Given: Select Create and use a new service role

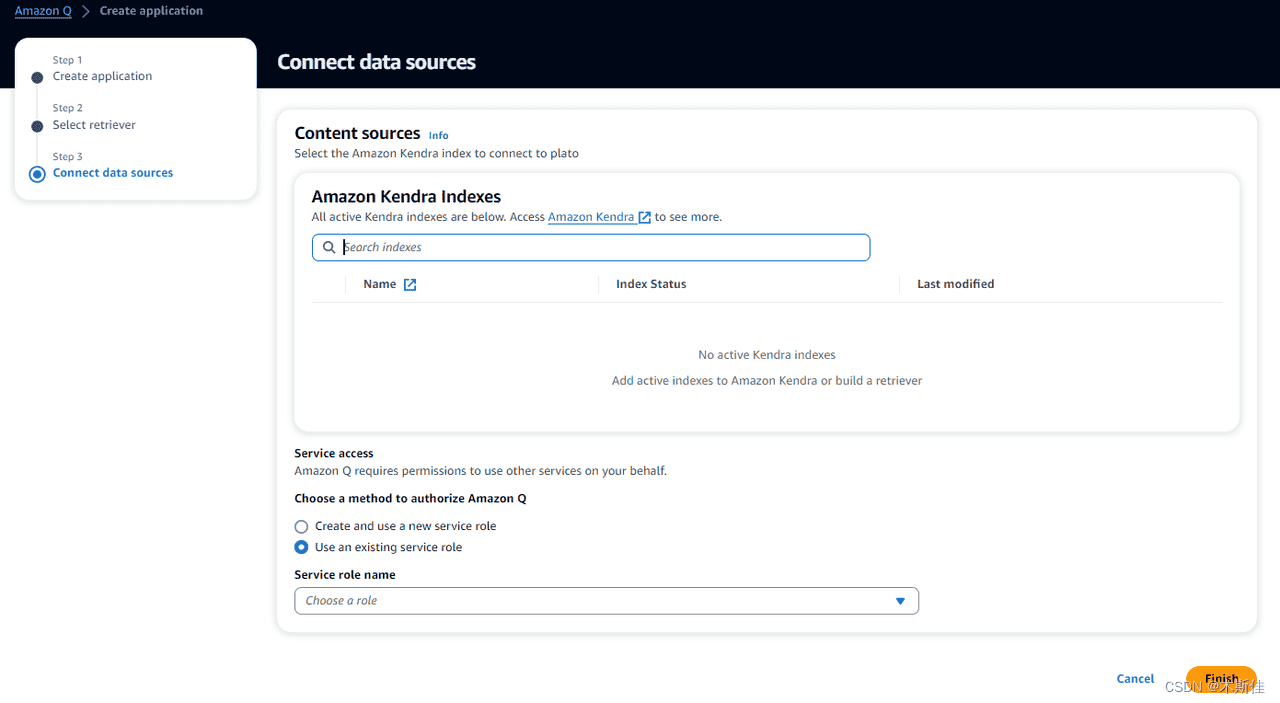Looking at the screenshot, I should [x=301, y=526].
